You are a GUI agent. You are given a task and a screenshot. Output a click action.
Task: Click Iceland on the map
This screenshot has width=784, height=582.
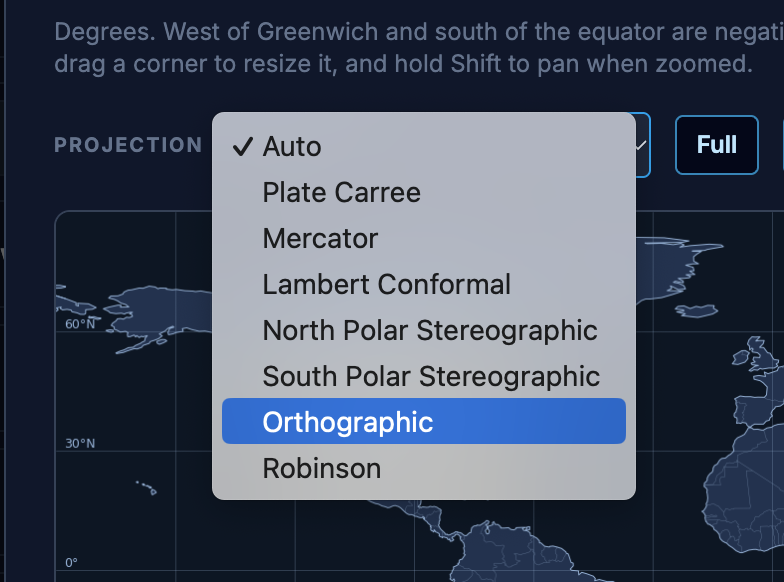coord(696,311)
